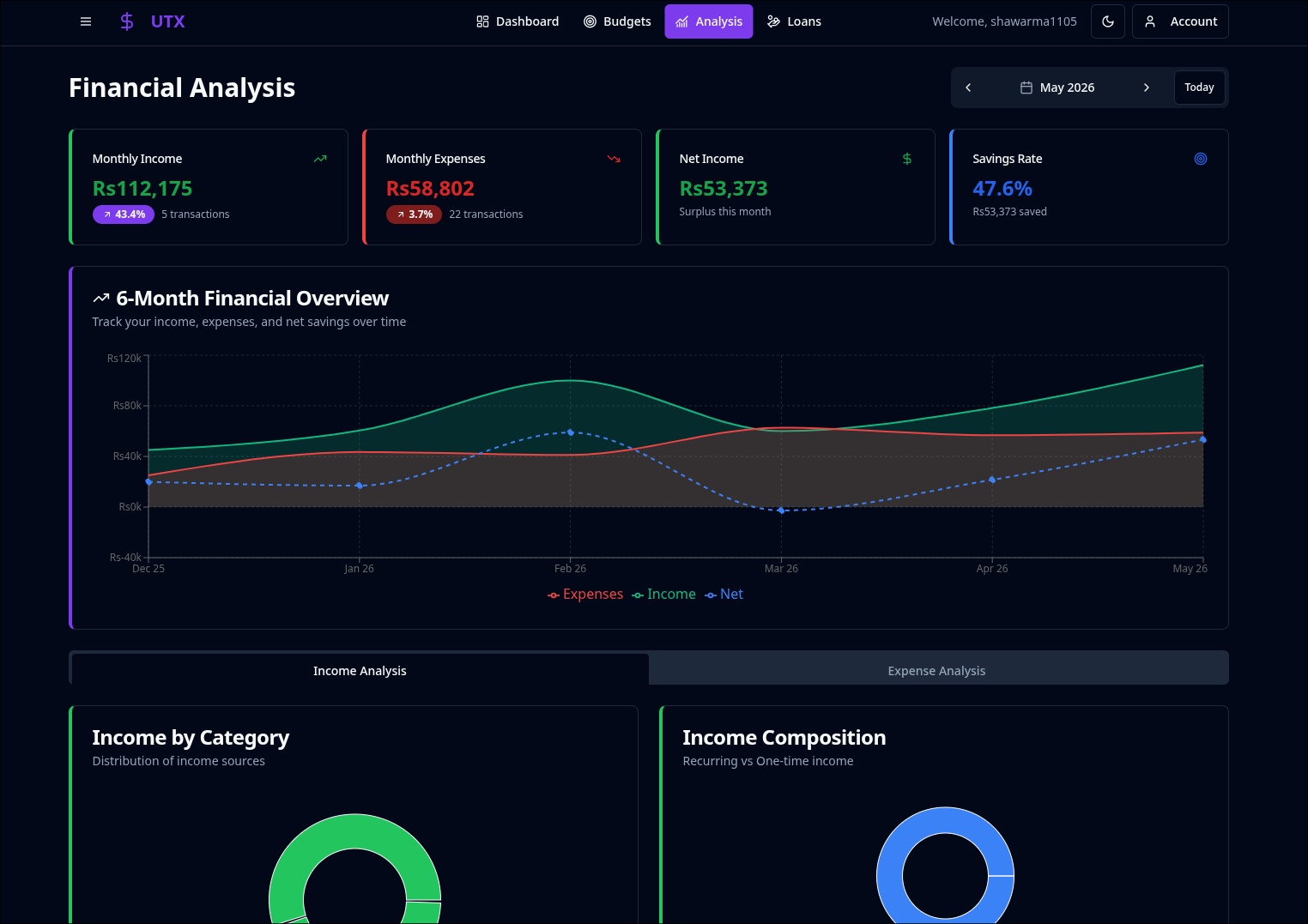Go to next month chevron
Screen dimensions: 1308x924
(x=1146, y=88)
